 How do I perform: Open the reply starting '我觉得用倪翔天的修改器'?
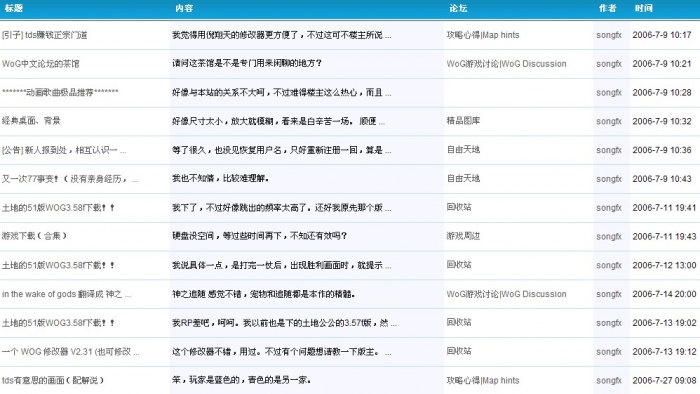282,35
